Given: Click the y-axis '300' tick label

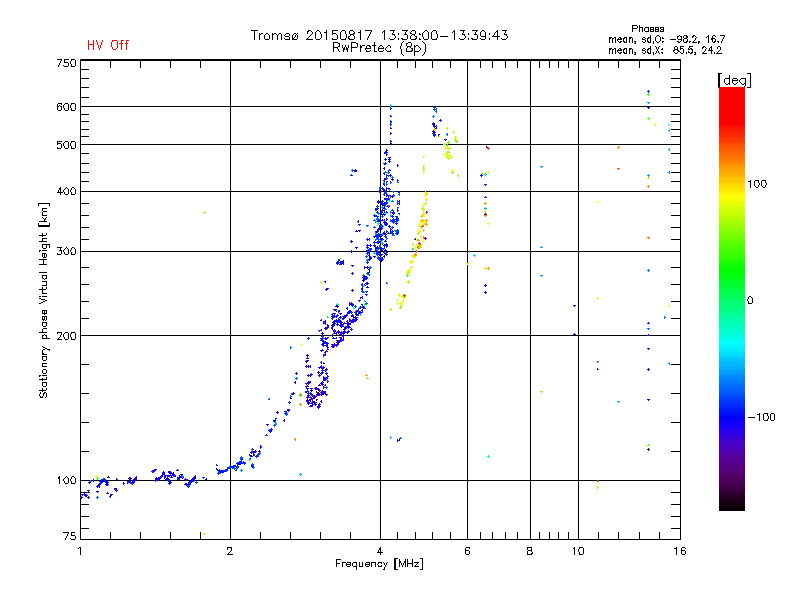Looking at the screenshot, I should [x=66, y=251].
